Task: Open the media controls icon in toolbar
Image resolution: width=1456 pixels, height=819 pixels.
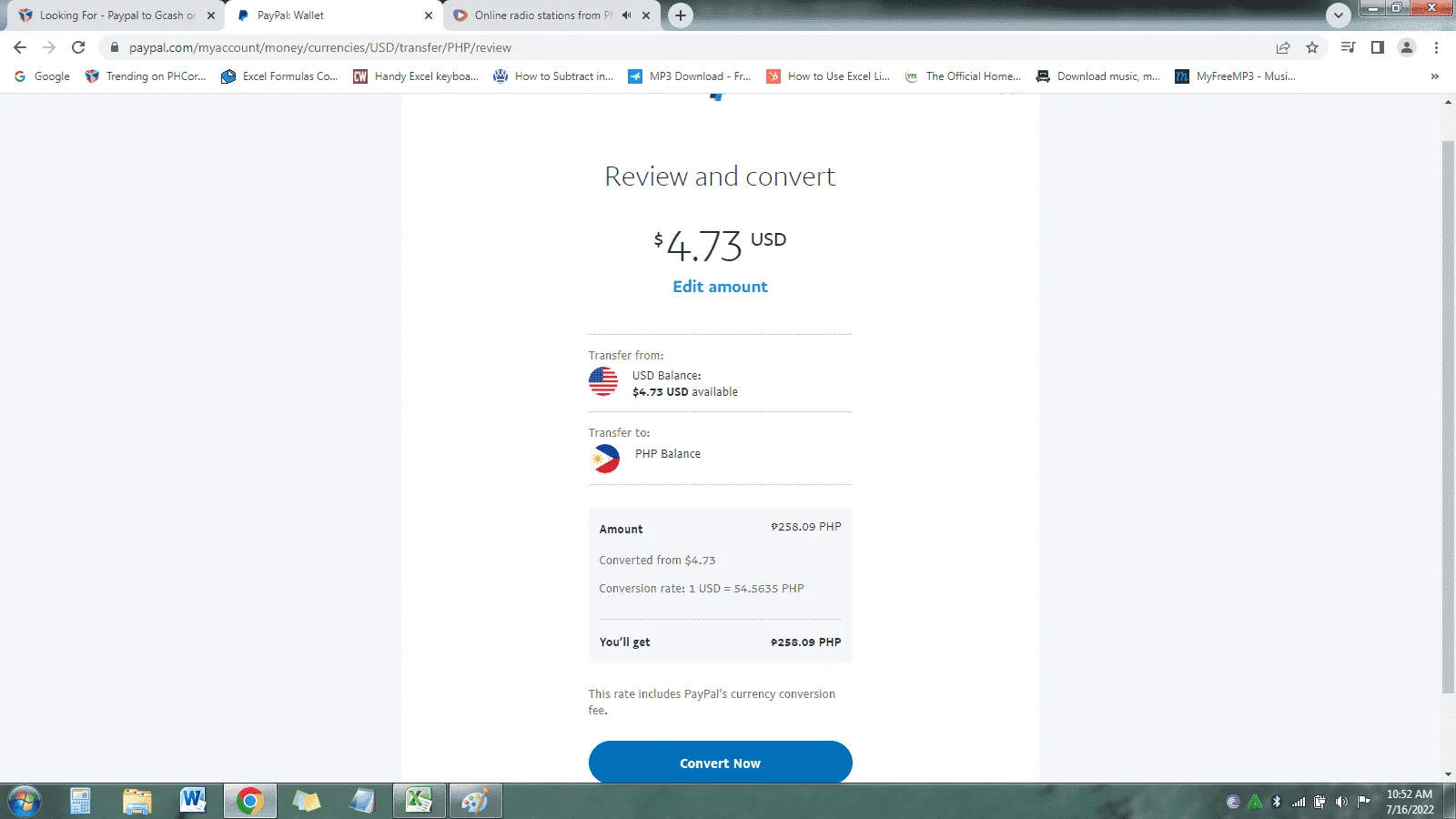Action: click(x=1349, y=47)
